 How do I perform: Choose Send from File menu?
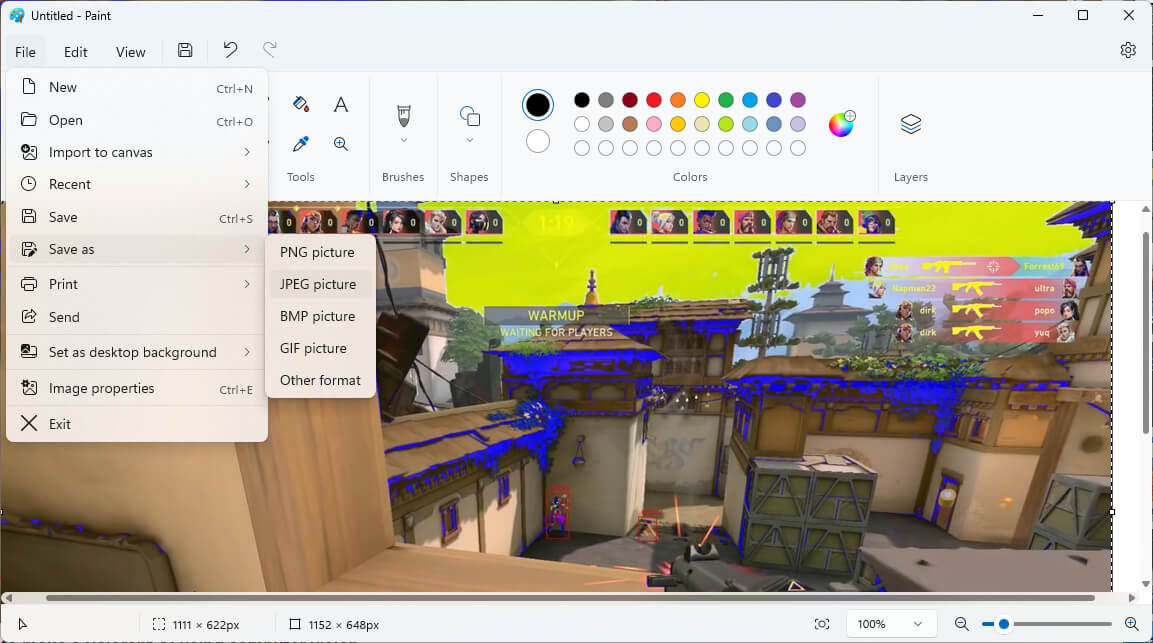coord(137,317)
